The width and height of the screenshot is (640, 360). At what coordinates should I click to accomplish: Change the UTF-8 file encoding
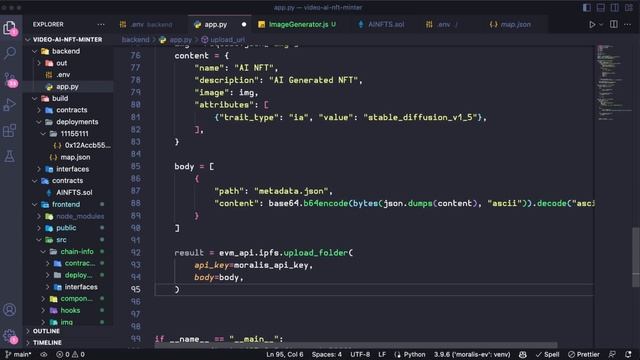360,354
